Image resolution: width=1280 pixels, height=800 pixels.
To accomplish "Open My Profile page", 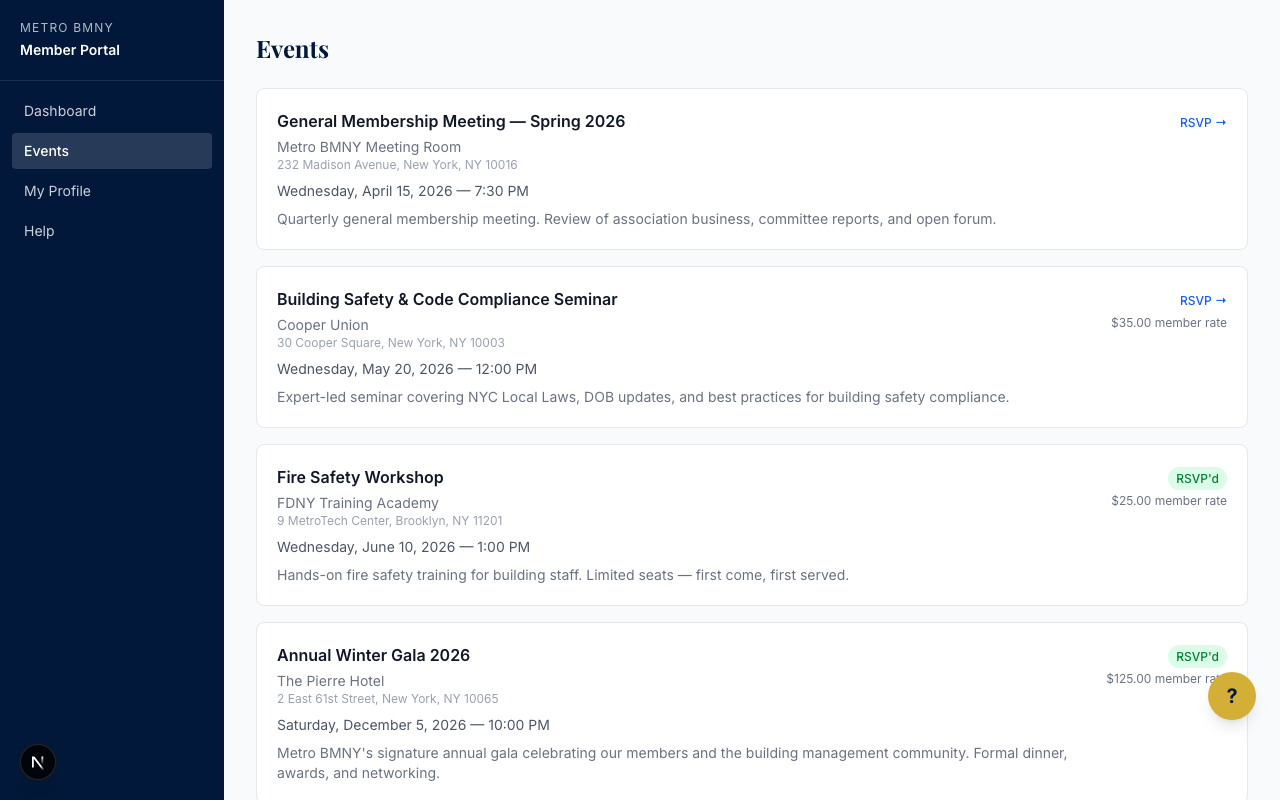I will point(57,191).
